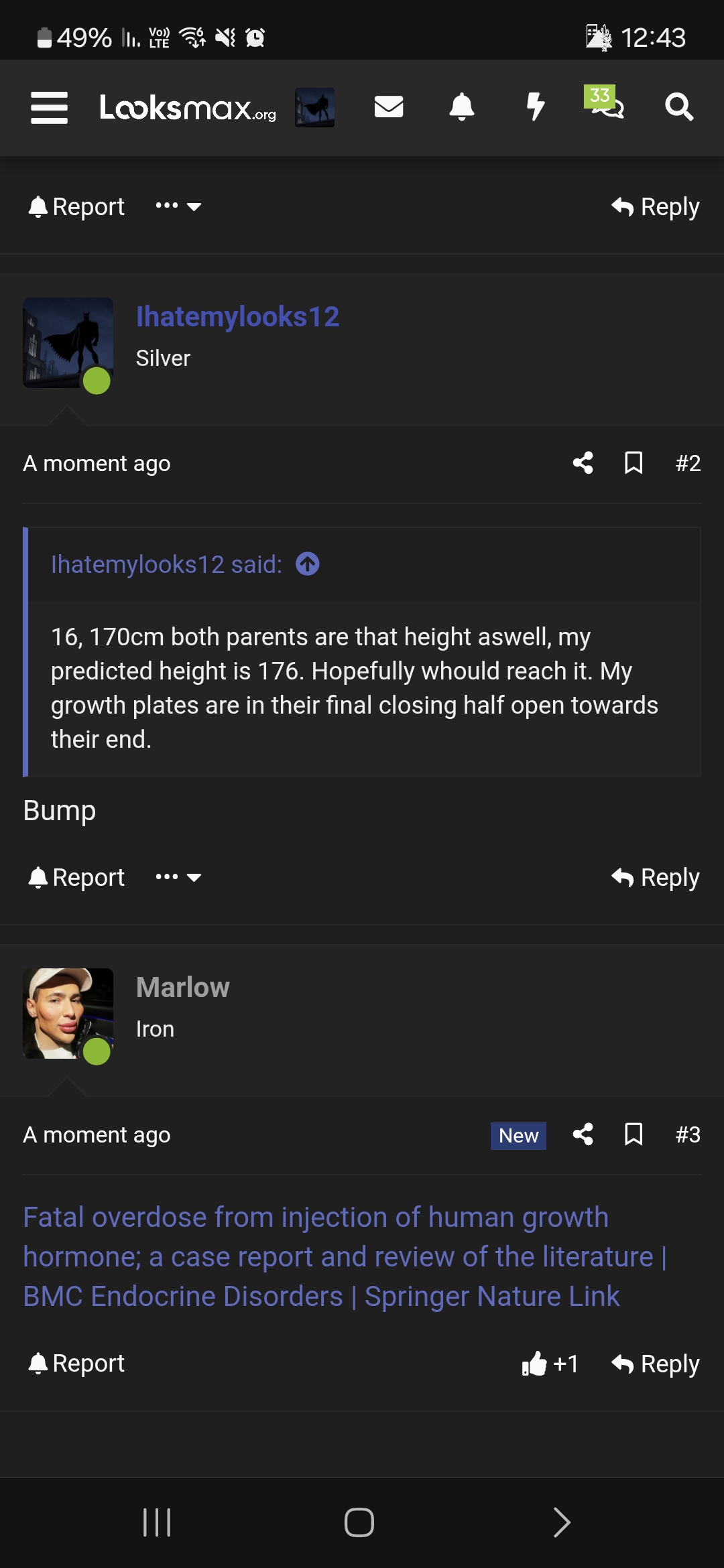Open the notifications bell in header
Viewport: 724px width, 1568px height.
(x=461, y=107)
